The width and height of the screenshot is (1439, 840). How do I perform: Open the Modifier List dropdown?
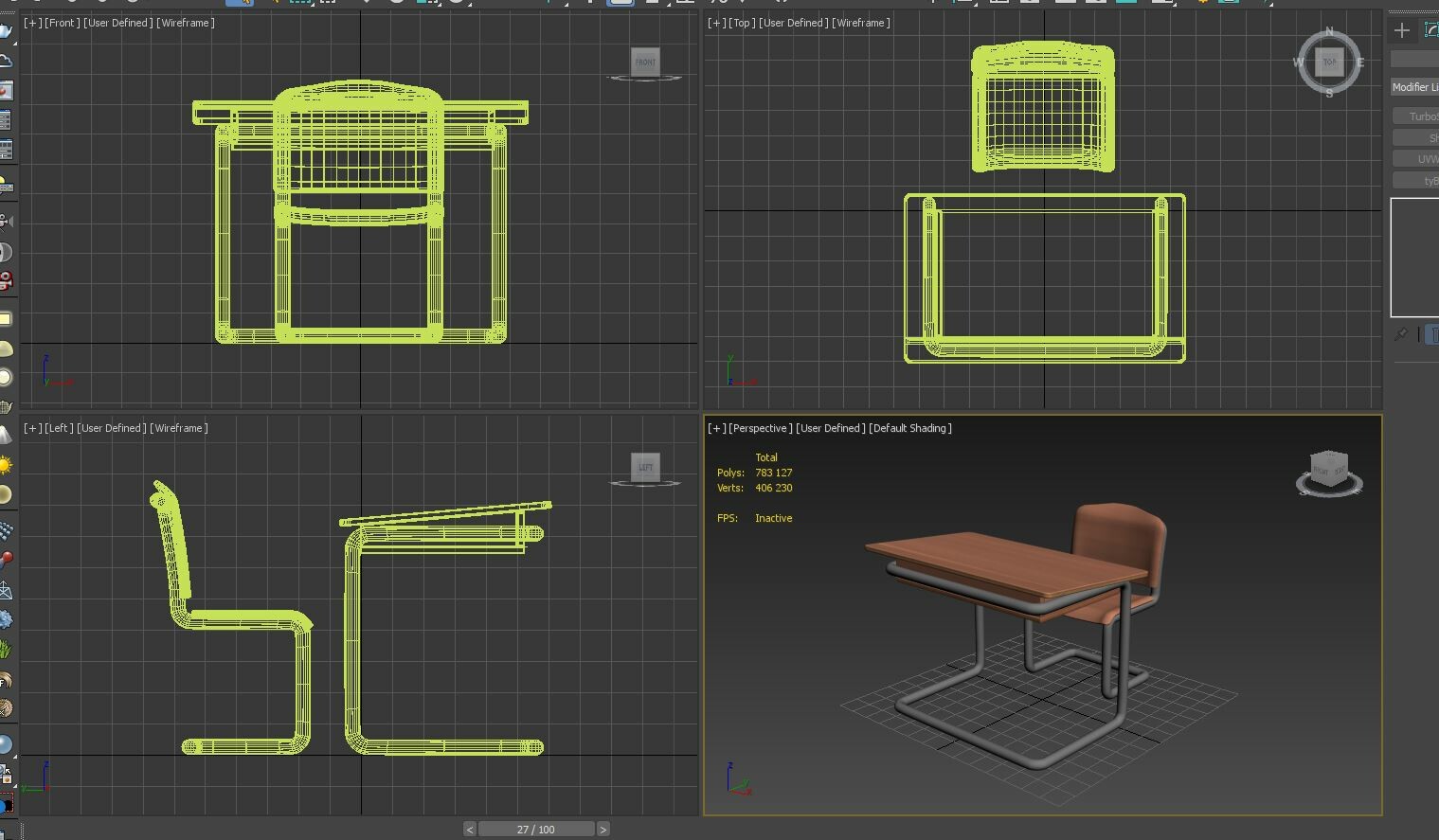coord(1414,87)
